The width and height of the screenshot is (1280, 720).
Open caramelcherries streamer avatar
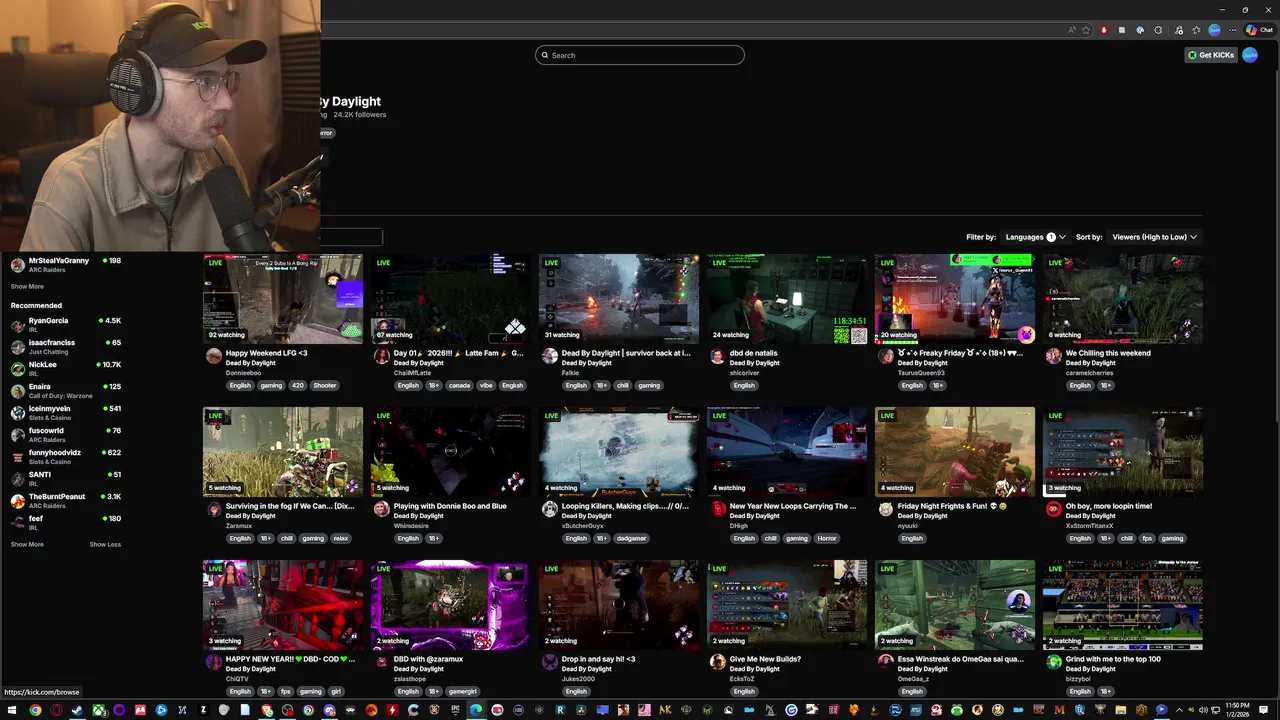[1053, 356]
